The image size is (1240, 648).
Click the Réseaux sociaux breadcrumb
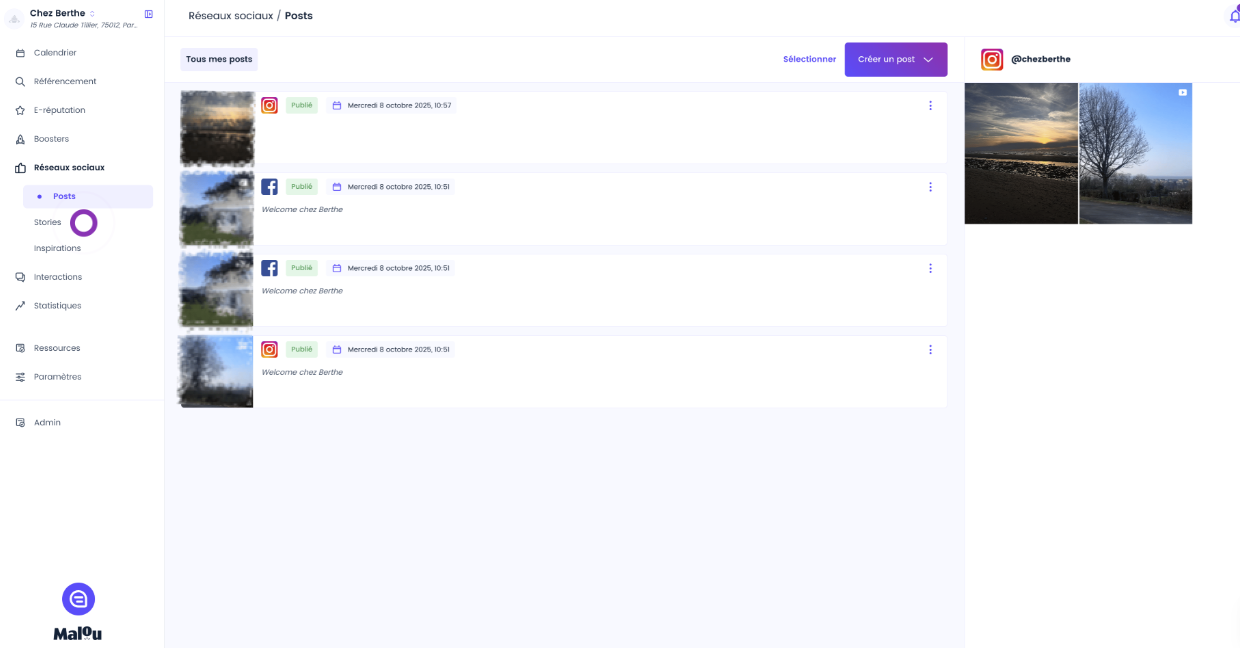(x=229, y=16)
